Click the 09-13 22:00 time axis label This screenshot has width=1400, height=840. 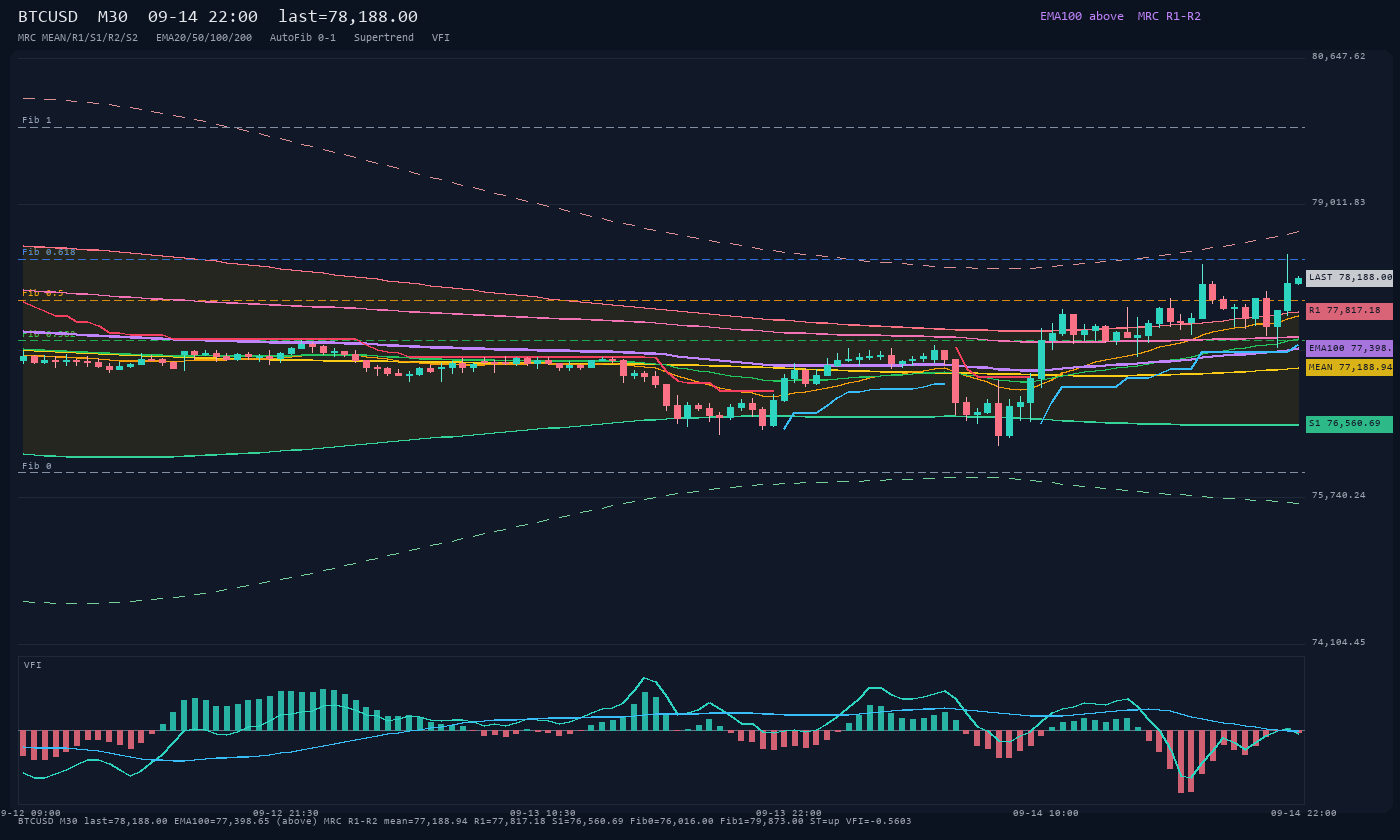(789, 813)
